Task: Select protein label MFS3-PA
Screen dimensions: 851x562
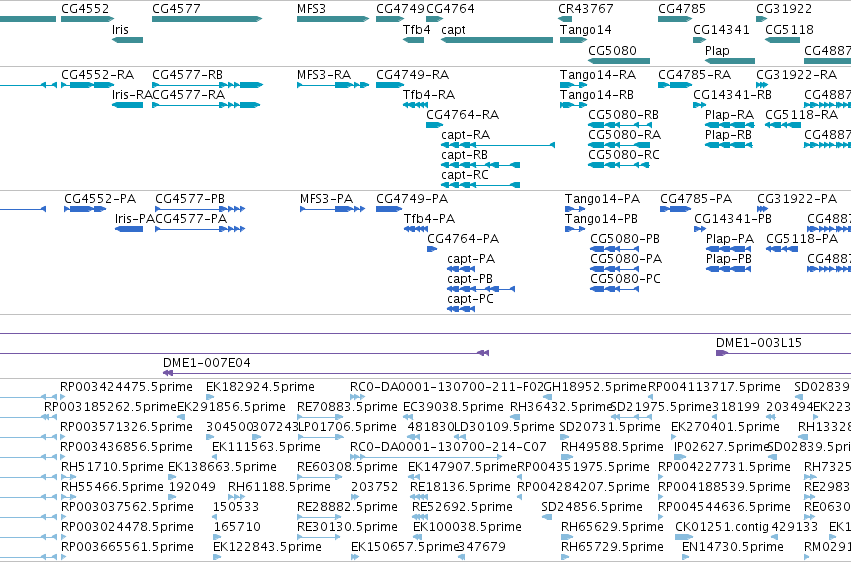Action: (x=326, y=199)
